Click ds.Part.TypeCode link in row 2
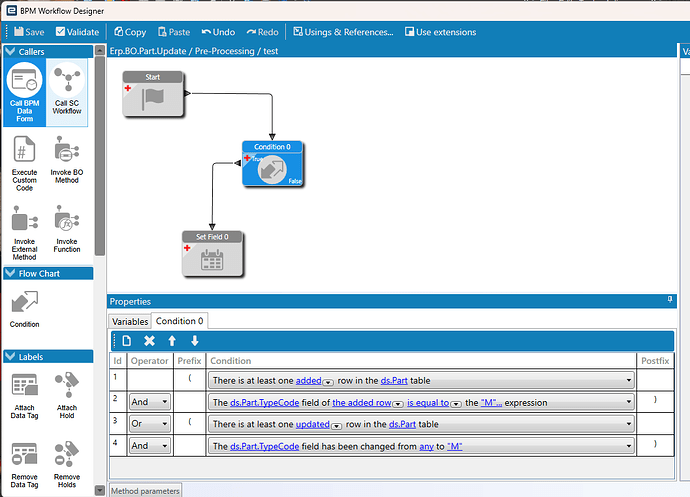The height and width of the screenshot is (497, 690). click(264, 402)
